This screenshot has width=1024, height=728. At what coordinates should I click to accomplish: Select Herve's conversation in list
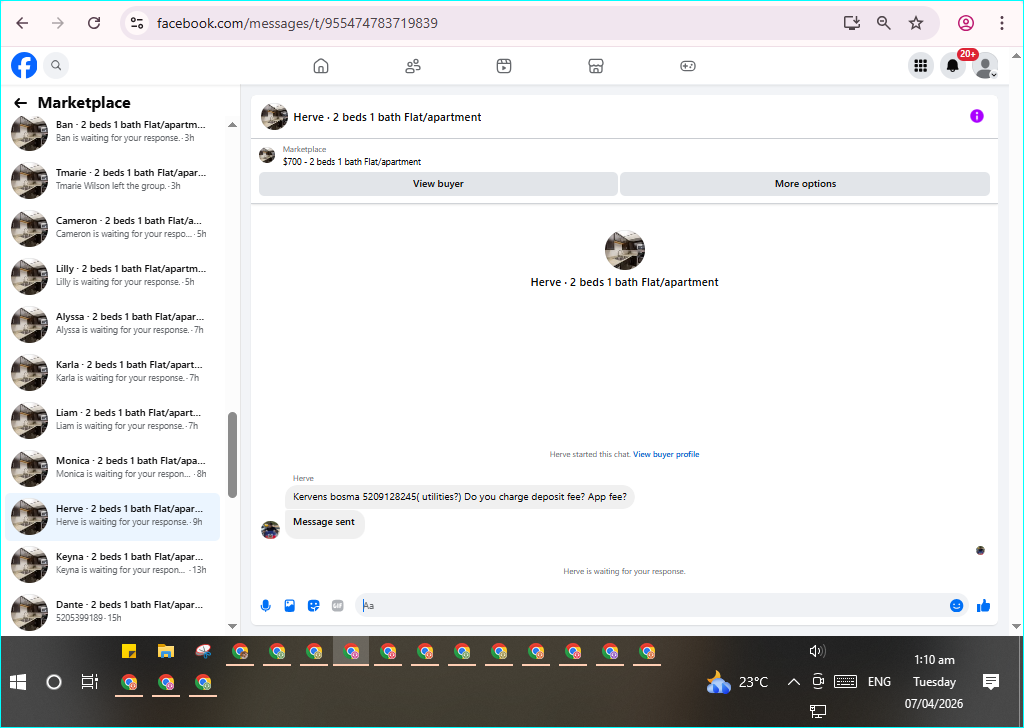[x=113, y=516]
